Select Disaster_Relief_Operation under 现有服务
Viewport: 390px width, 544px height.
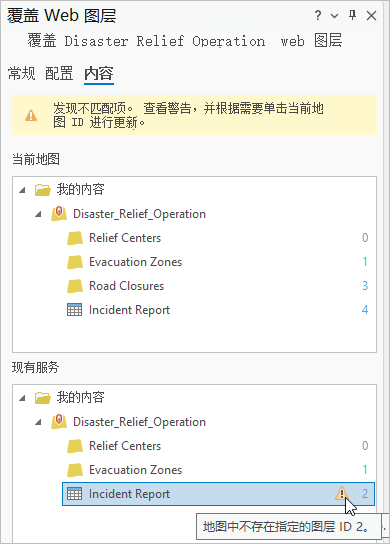[x=139, y=422]
